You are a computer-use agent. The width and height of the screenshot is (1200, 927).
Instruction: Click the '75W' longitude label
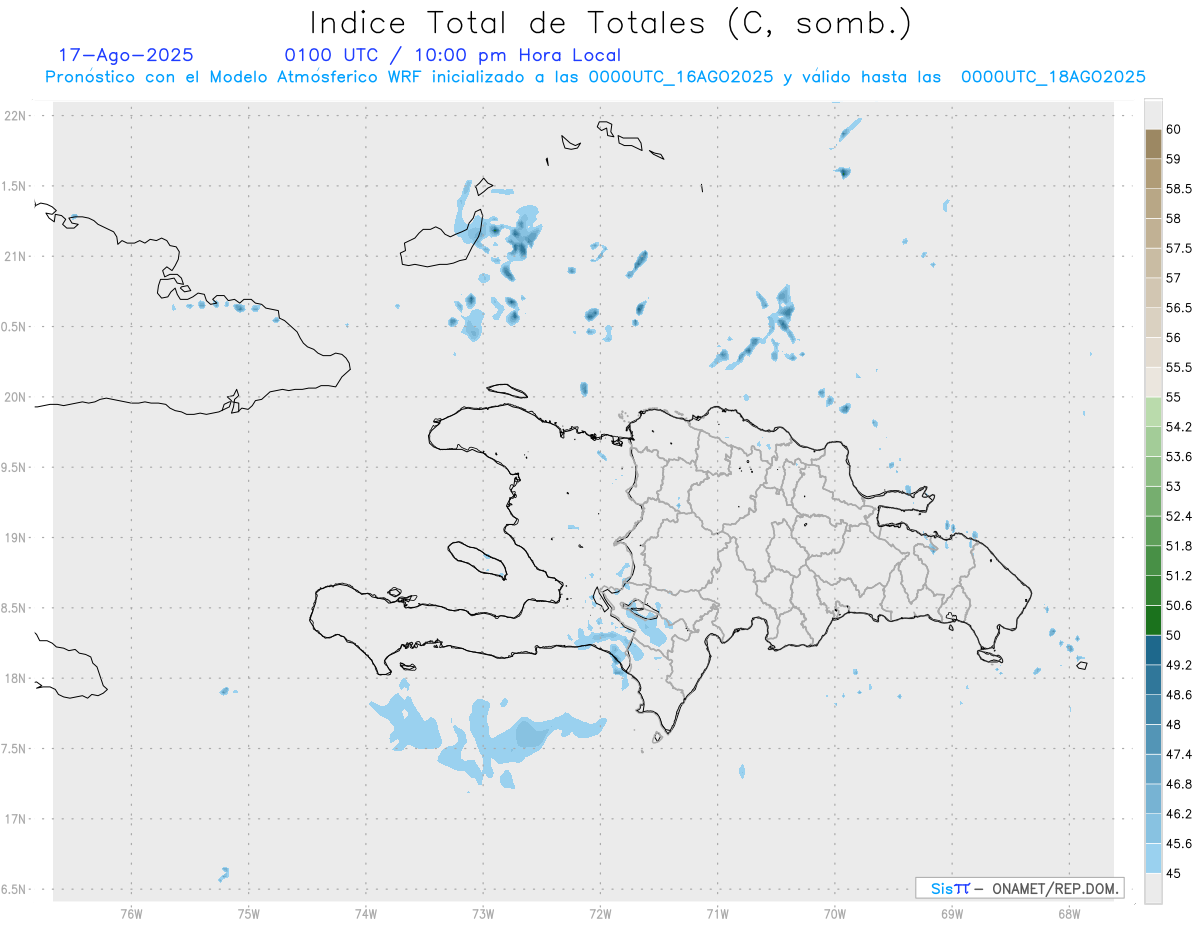coord(249,913)
